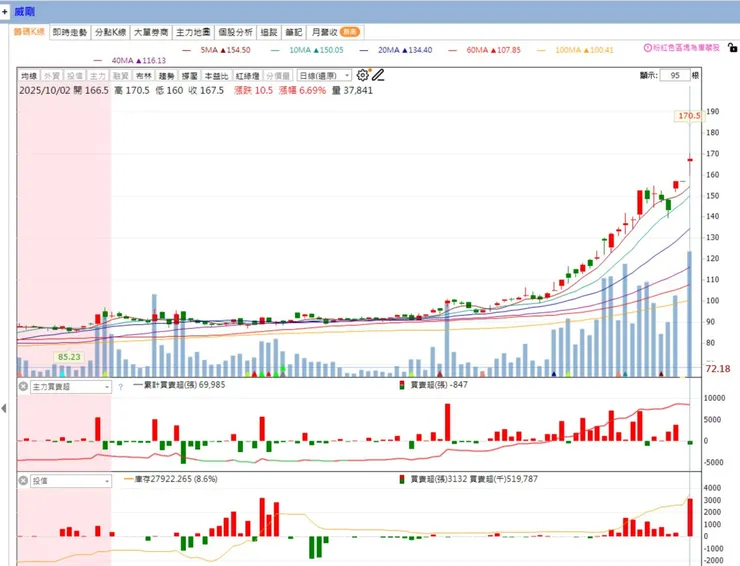740x566 pixels.
Task: Switch to the 分點K線 tab
Action: pos(110,32)
